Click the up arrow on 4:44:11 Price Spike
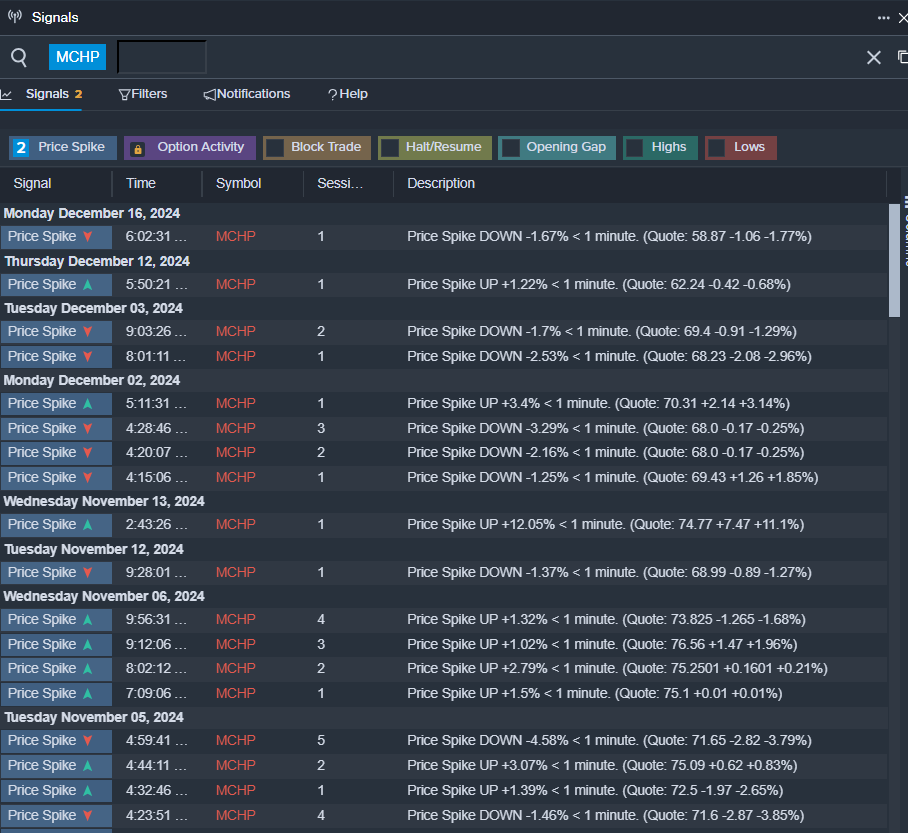This screenshot has width=908, height=833. tap(87, 765)
